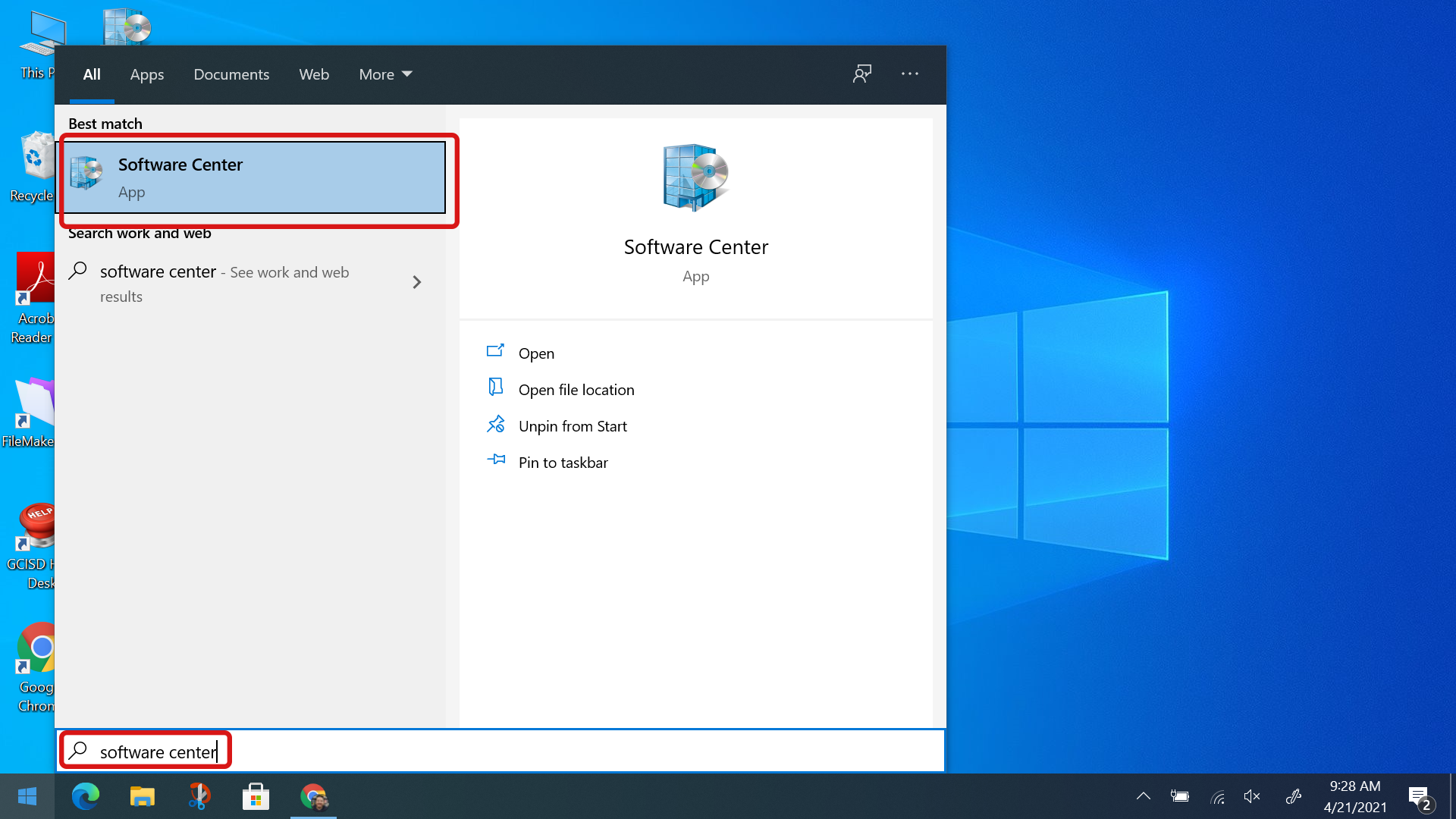Viewport: 1456px width, 819px height.
Task: Click the search feedback person icon
Action: point(862,74)
